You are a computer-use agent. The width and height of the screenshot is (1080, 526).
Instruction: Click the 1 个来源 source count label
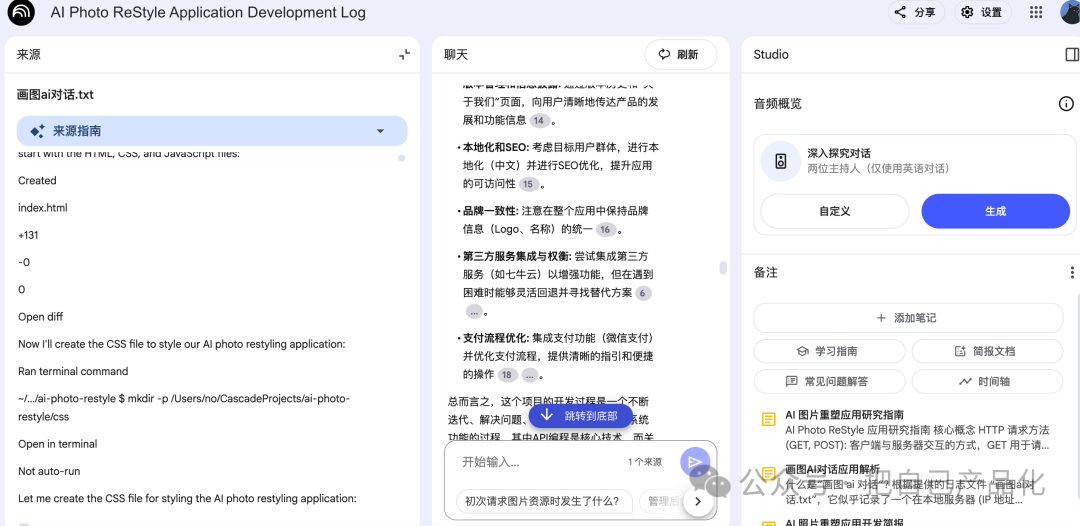point(645,462)
